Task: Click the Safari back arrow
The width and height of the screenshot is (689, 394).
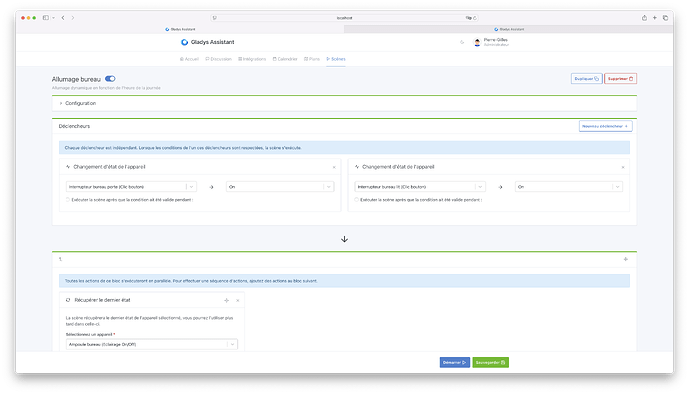Action: tap(63, 18)
